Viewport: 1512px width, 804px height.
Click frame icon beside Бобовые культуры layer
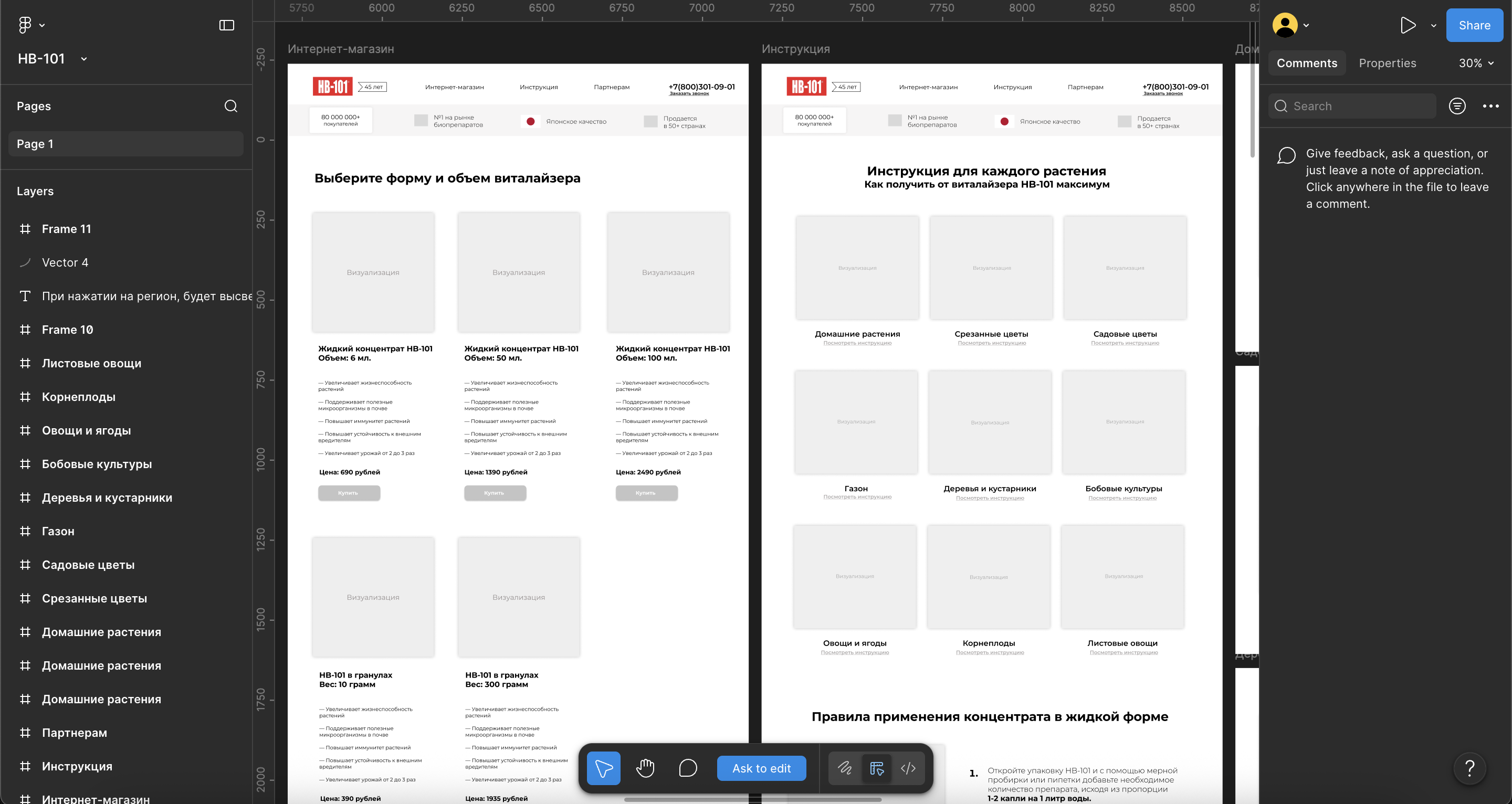pyautogui.click(x=25, y=463)
